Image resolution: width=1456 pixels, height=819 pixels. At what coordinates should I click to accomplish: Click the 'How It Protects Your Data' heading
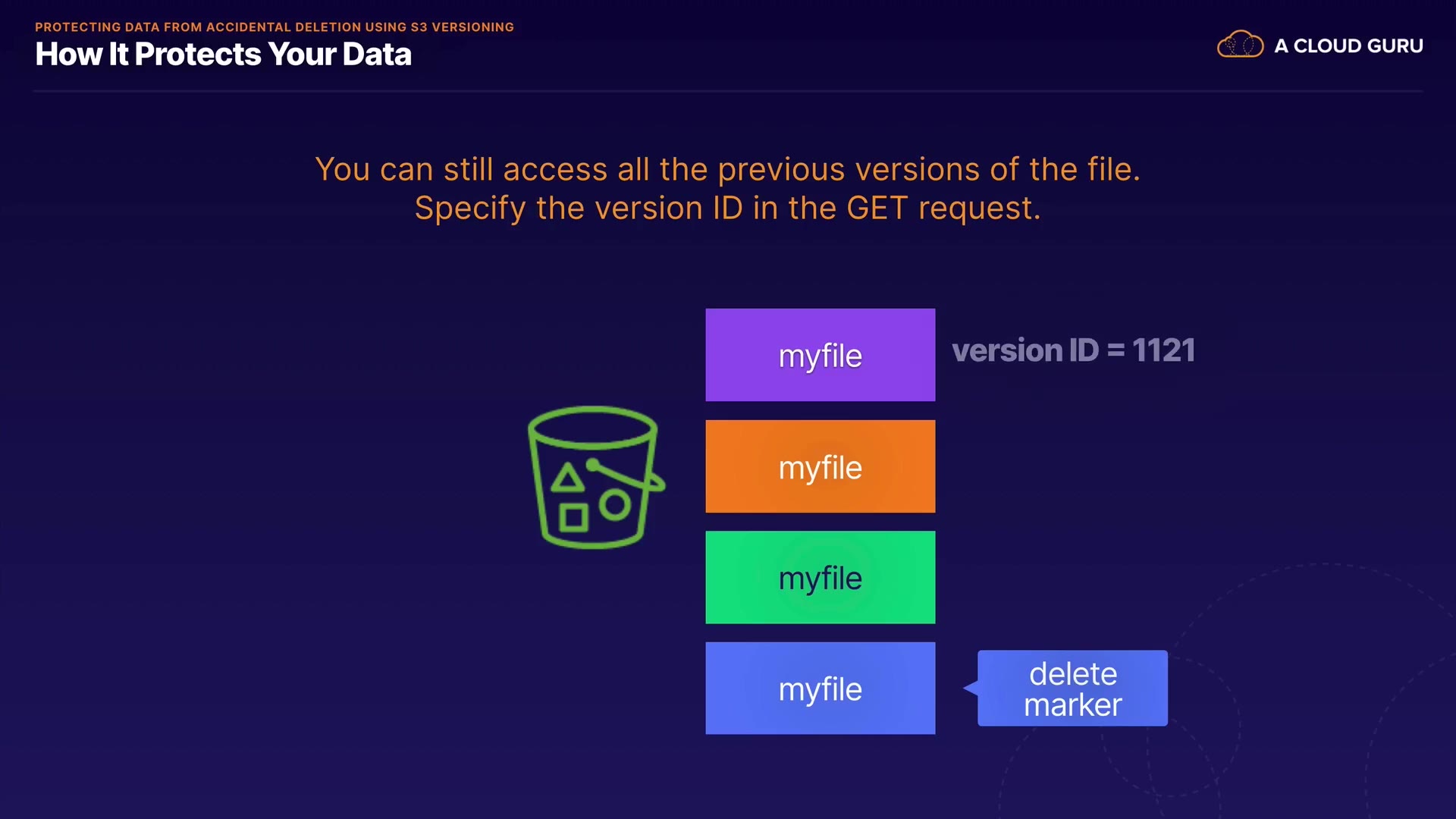tap(223, 55)
